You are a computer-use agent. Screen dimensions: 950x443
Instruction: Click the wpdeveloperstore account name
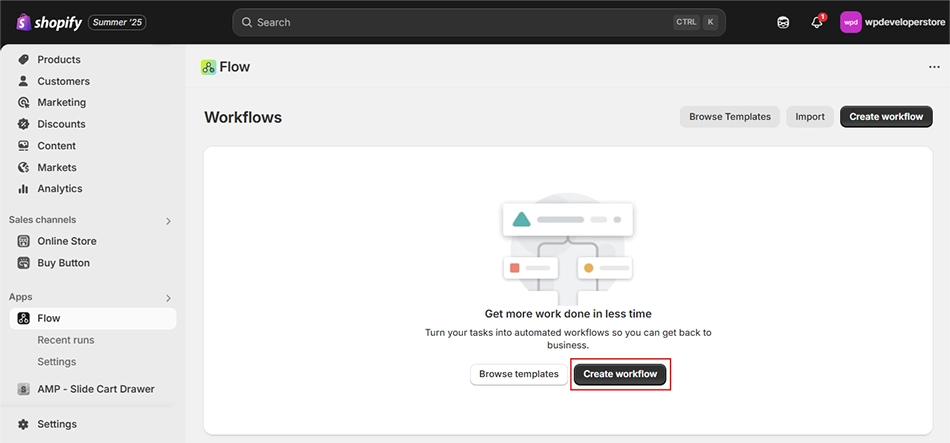[905, 22]
